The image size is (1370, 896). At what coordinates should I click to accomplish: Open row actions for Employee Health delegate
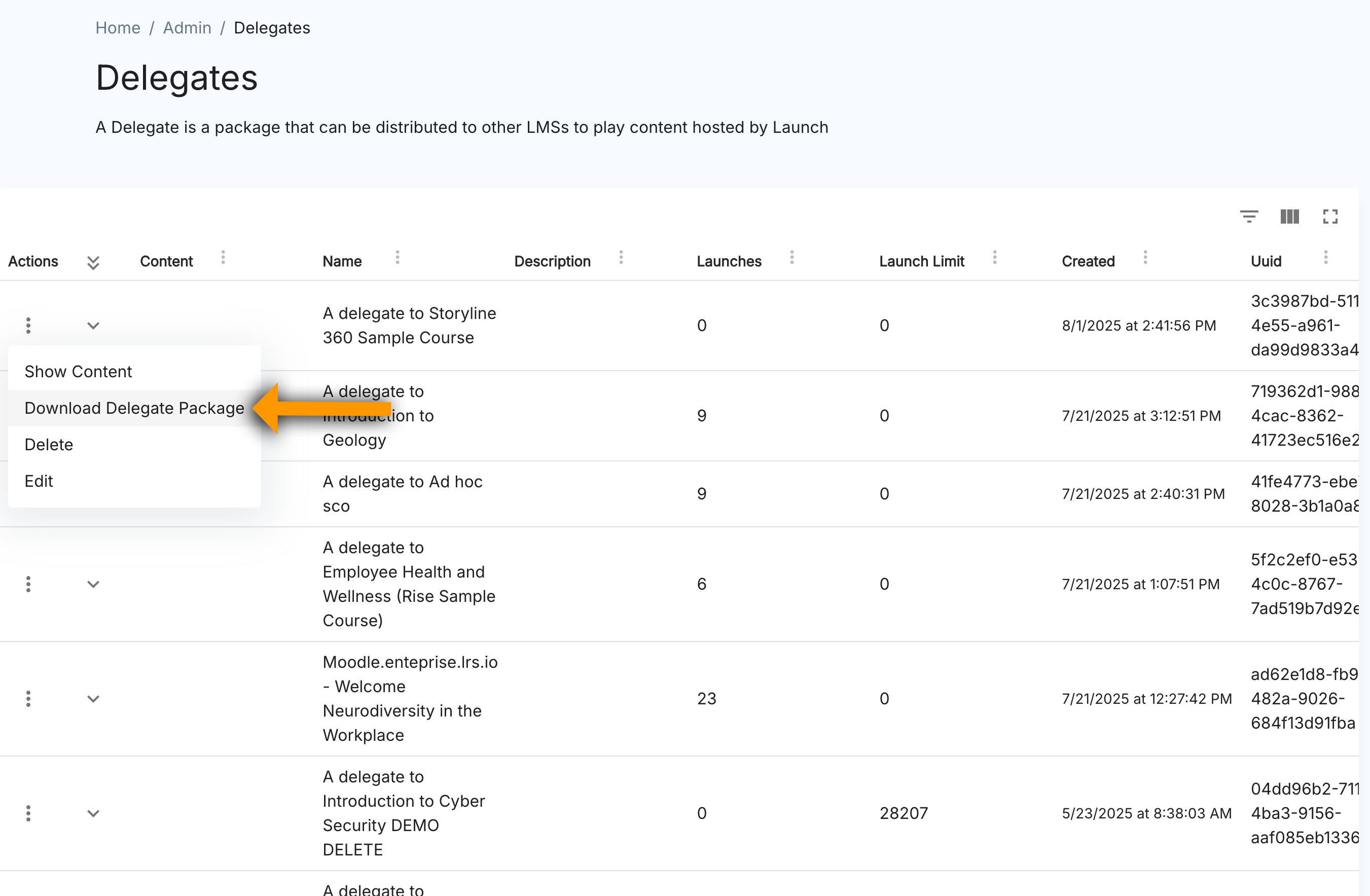[x=28, y=584]
